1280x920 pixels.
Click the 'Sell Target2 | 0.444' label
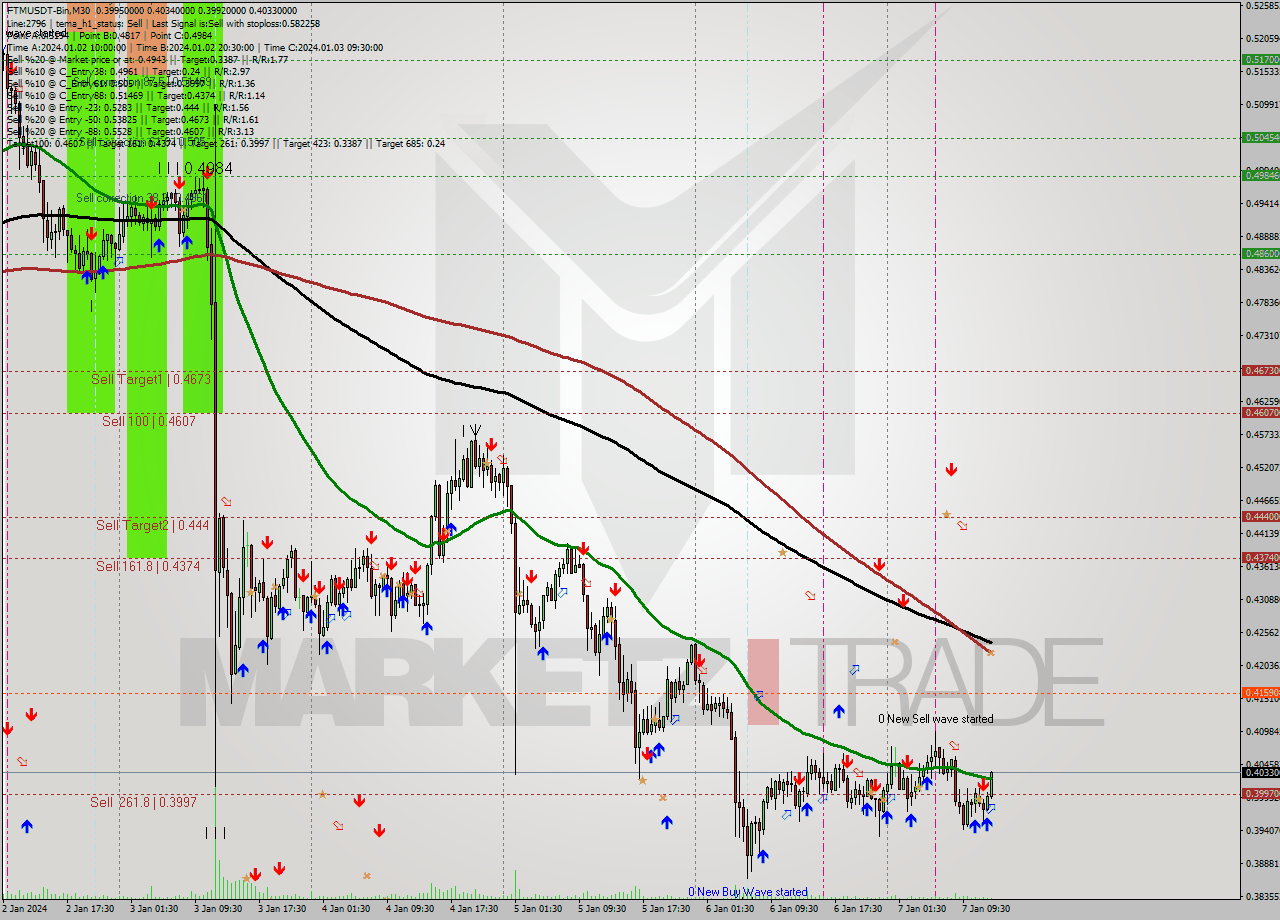coord(152,525)
